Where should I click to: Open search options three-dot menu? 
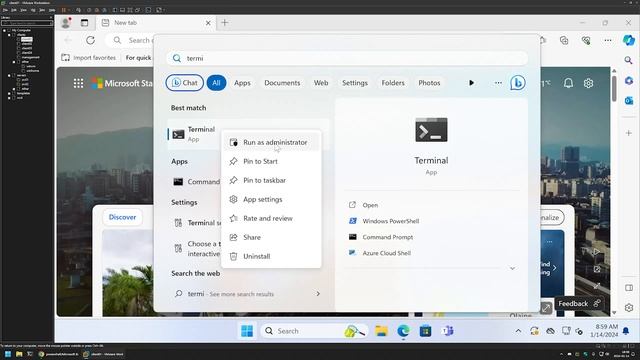[x=498, y=83]
